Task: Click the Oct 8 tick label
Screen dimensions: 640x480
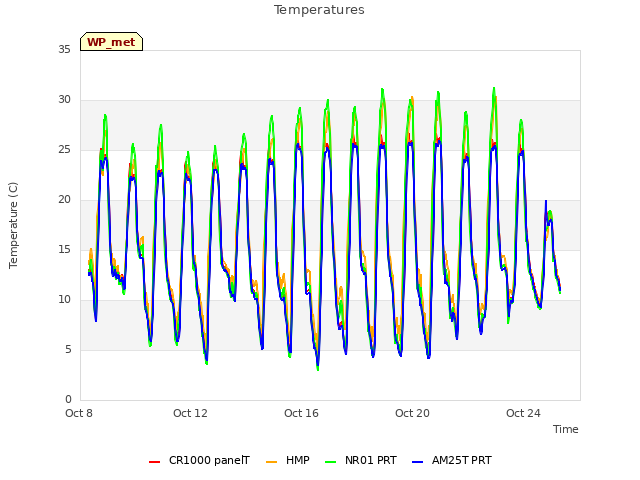Action: pos(79,413)
